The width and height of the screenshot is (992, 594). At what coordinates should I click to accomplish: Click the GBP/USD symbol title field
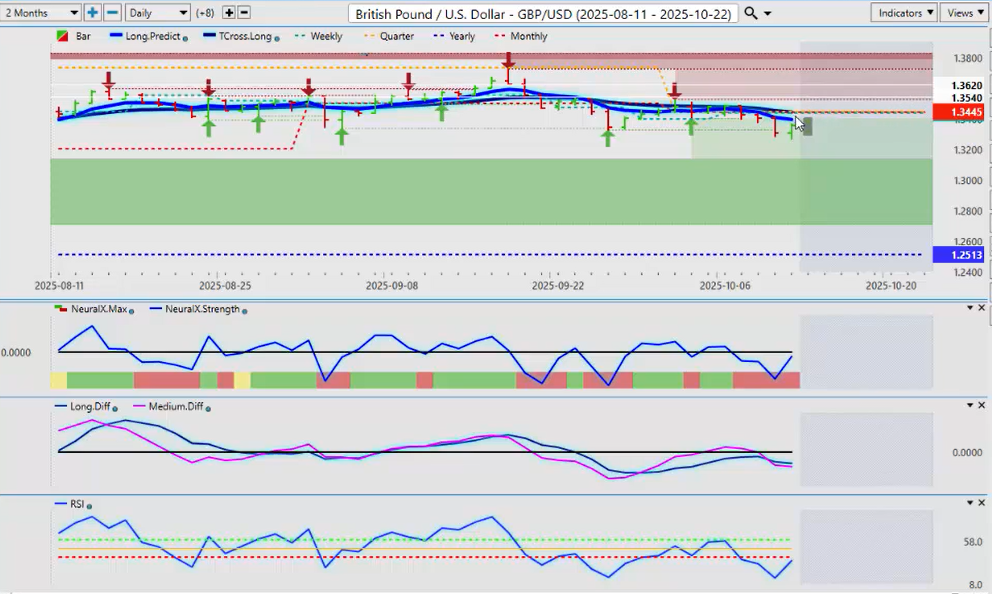click(x=544, y=13)
